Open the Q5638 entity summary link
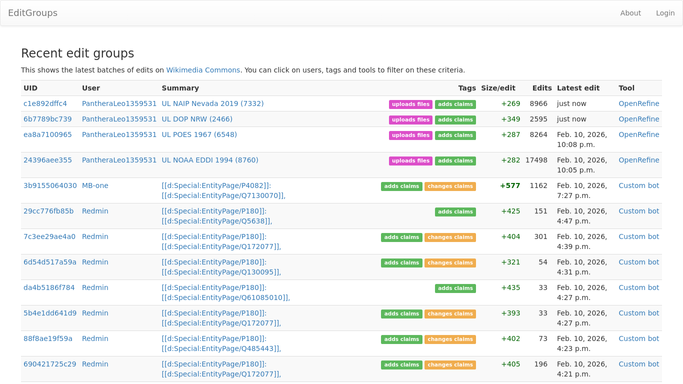Screen dimensions: 683x384 pos(216,221)
